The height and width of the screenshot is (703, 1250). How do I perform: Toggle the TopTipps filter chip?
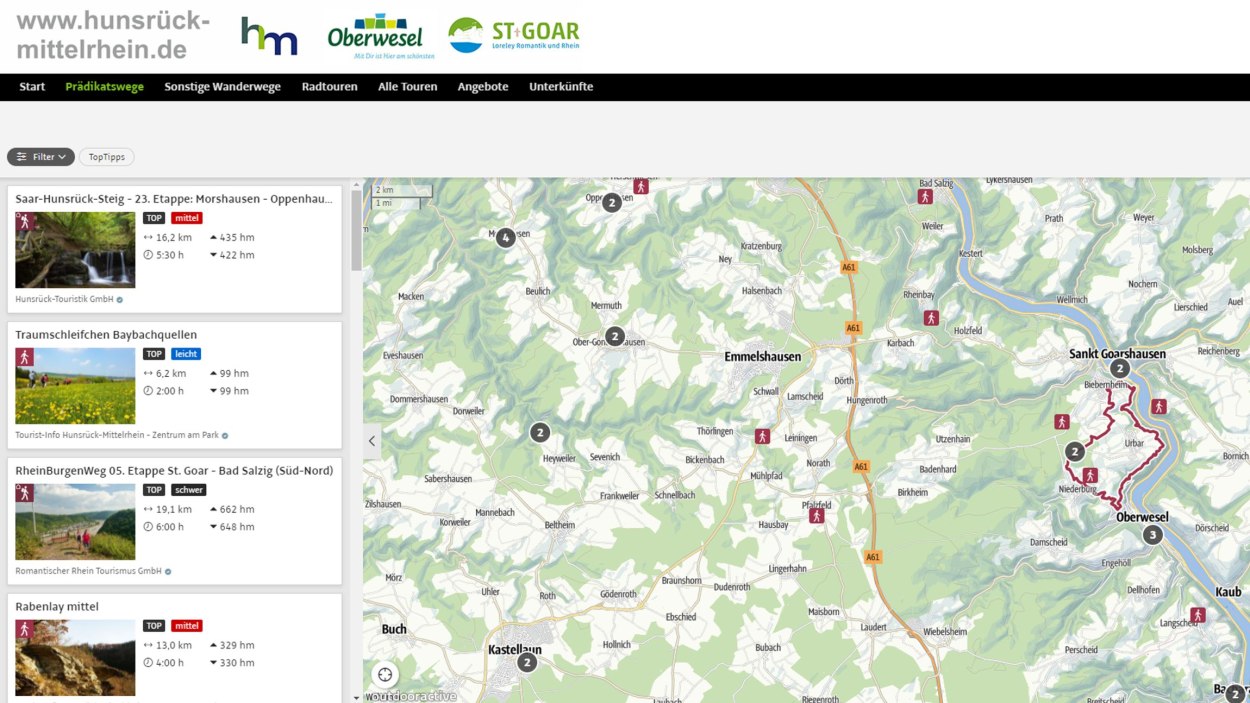tap(107, 157)
